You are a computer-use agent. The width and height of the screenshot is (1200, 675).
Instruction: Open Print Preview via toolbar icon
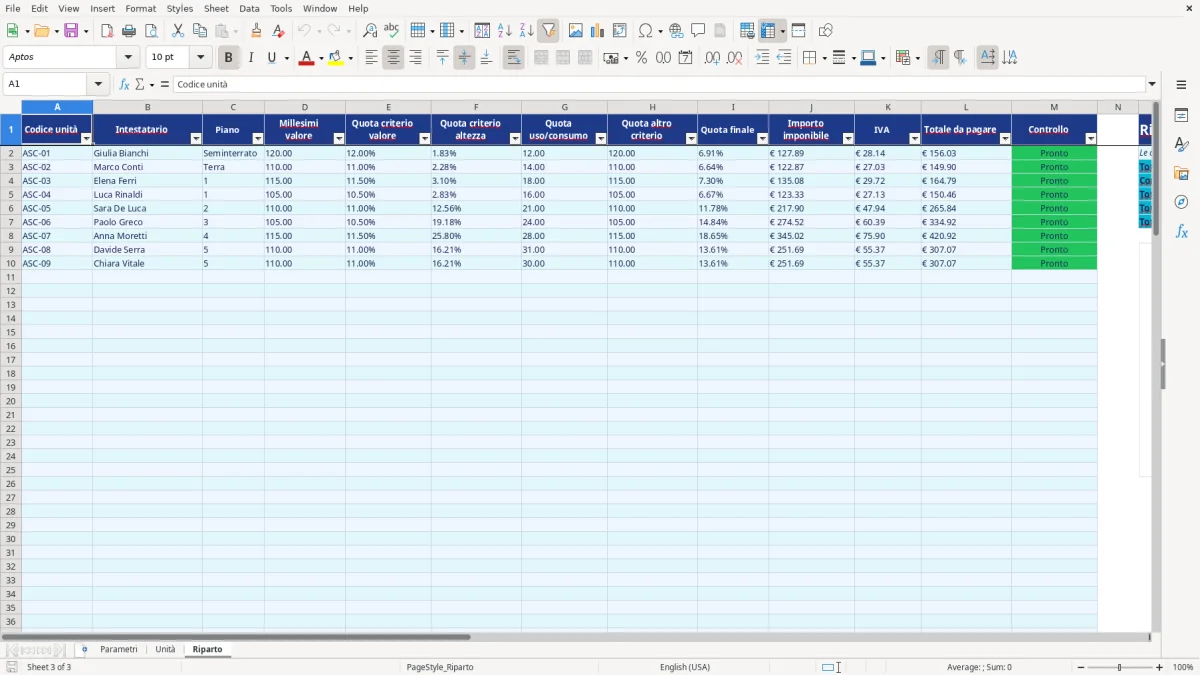pyautogui.click(x=151, y=31)
